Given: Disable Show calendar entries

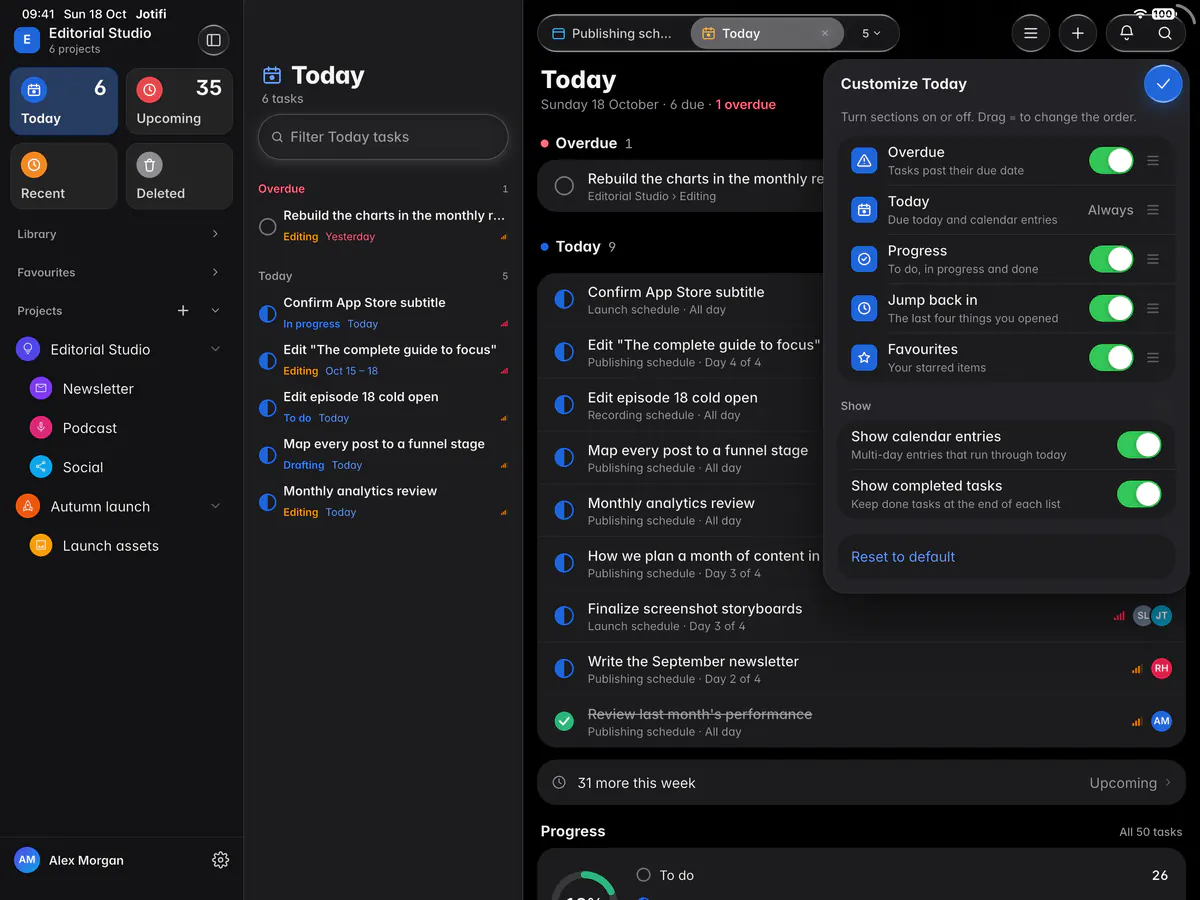Looking at the screenshot, I should coord(1139,445).
